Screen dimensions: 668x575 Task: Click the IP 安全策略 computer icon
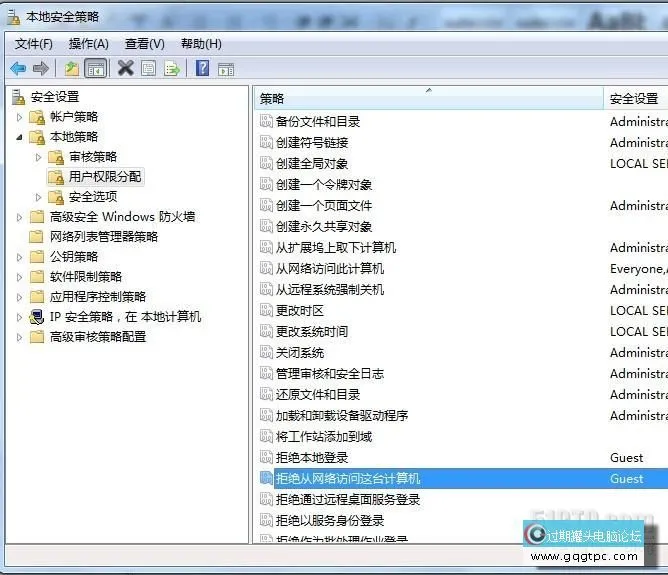tap(37, 317)
